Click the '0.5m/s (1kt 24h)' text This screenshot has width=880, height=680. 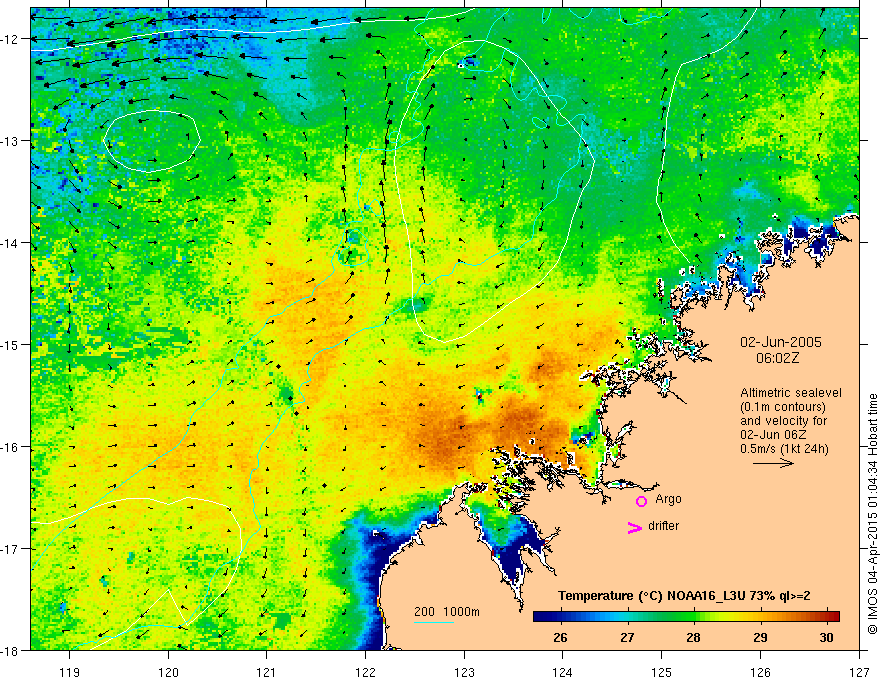[x=784, y=449]
